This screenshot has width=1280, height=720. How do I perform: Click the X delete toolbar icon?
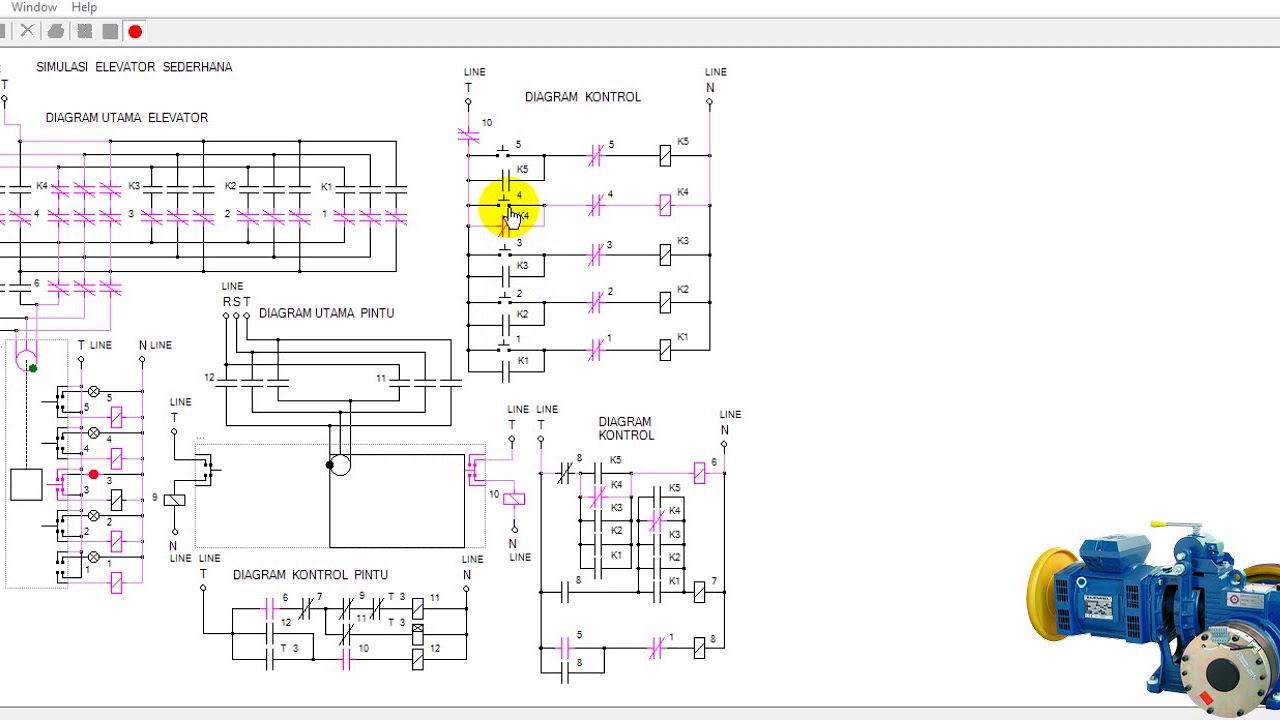pos(27,31)
